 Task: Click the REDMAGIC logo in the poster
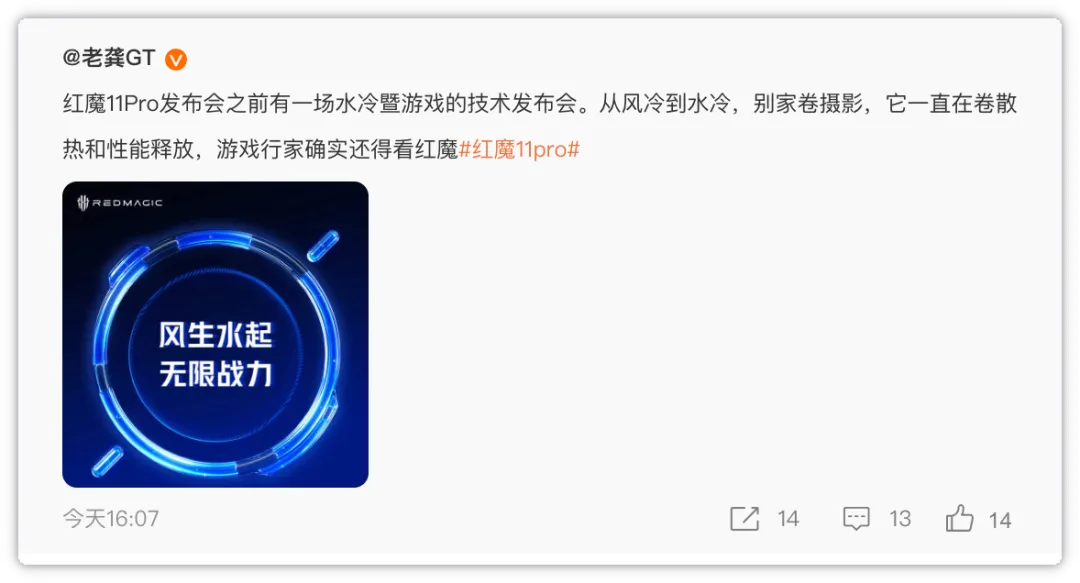[120, 203]
